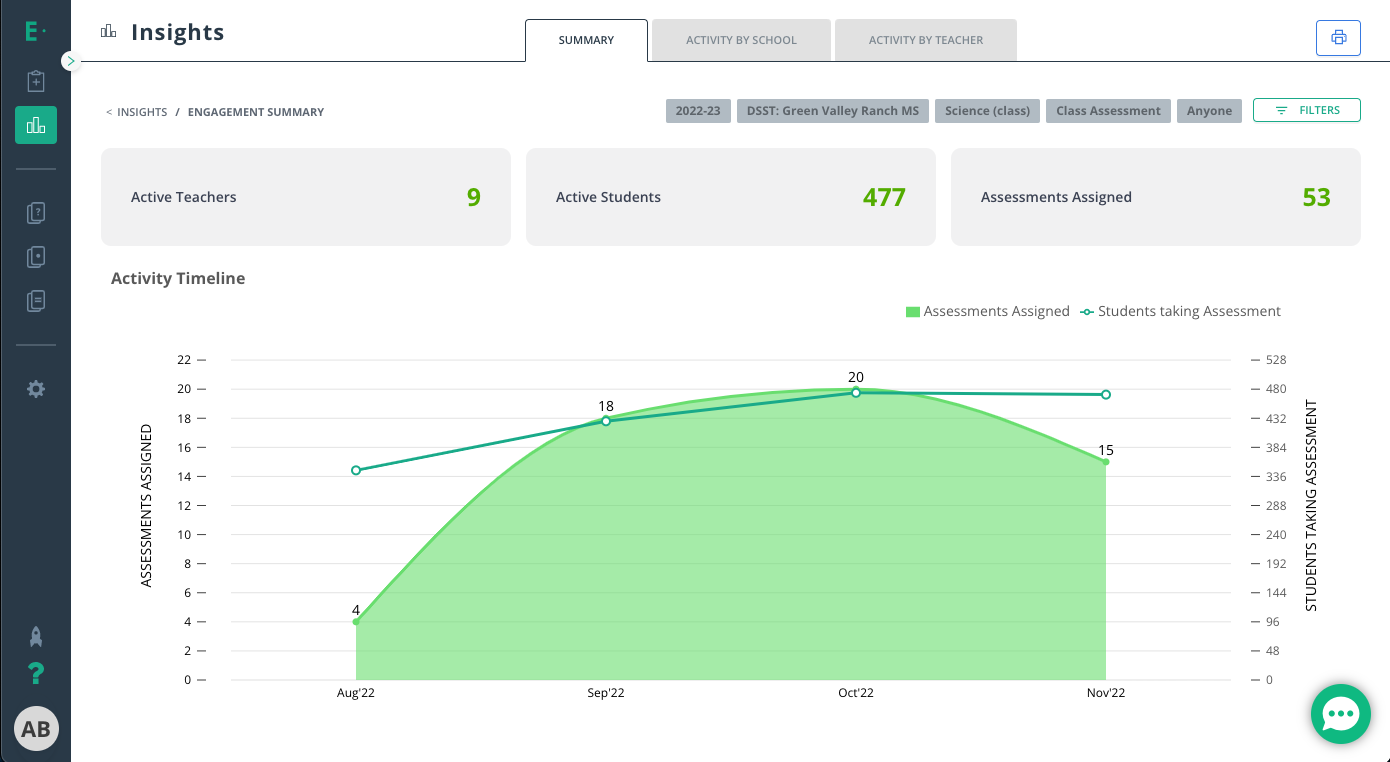The width and height of the screenshot is (1390, 762).
Task: Open the settings gear in sidebar
Action: 36,389
